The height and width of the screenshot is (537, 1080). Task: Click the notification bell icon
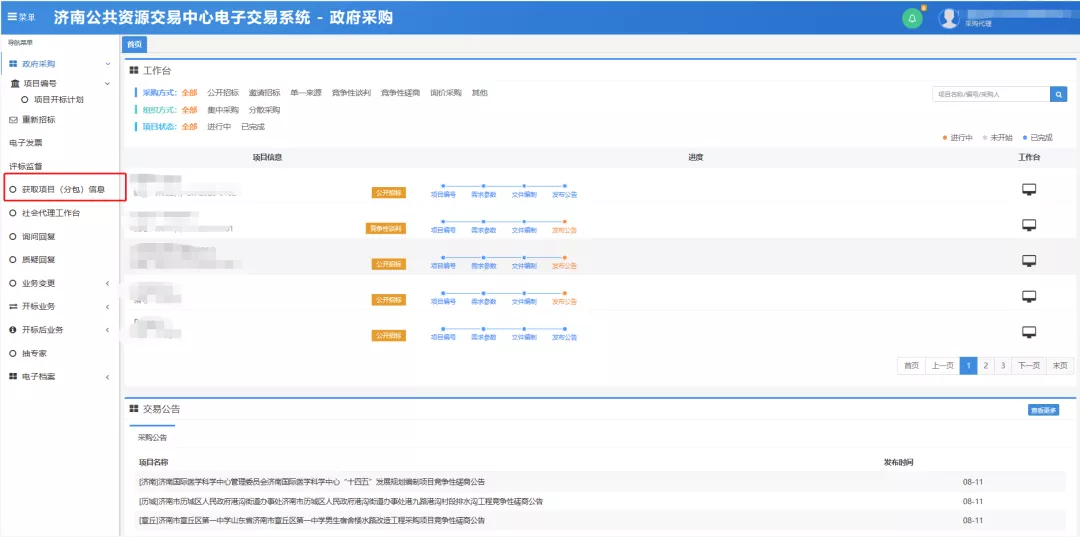pyautogui.click(x=912, y=18)
